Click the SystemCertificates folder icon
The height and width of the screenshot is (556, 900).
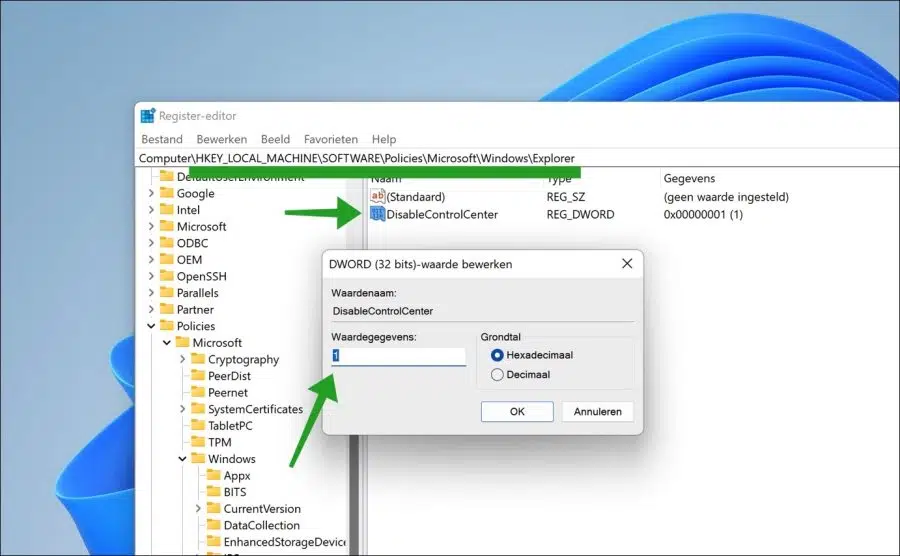(198, 409)
